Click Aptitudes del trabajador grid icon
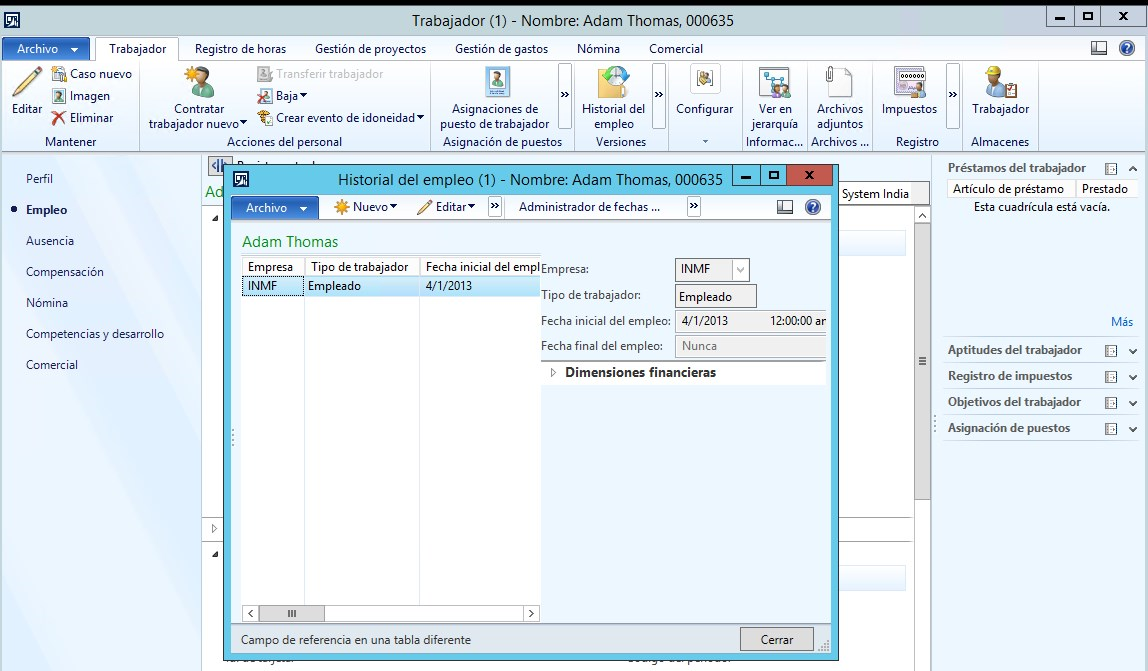This screenshot has height=671, width=1148. pyautogui.click(x=1111, y=351)
